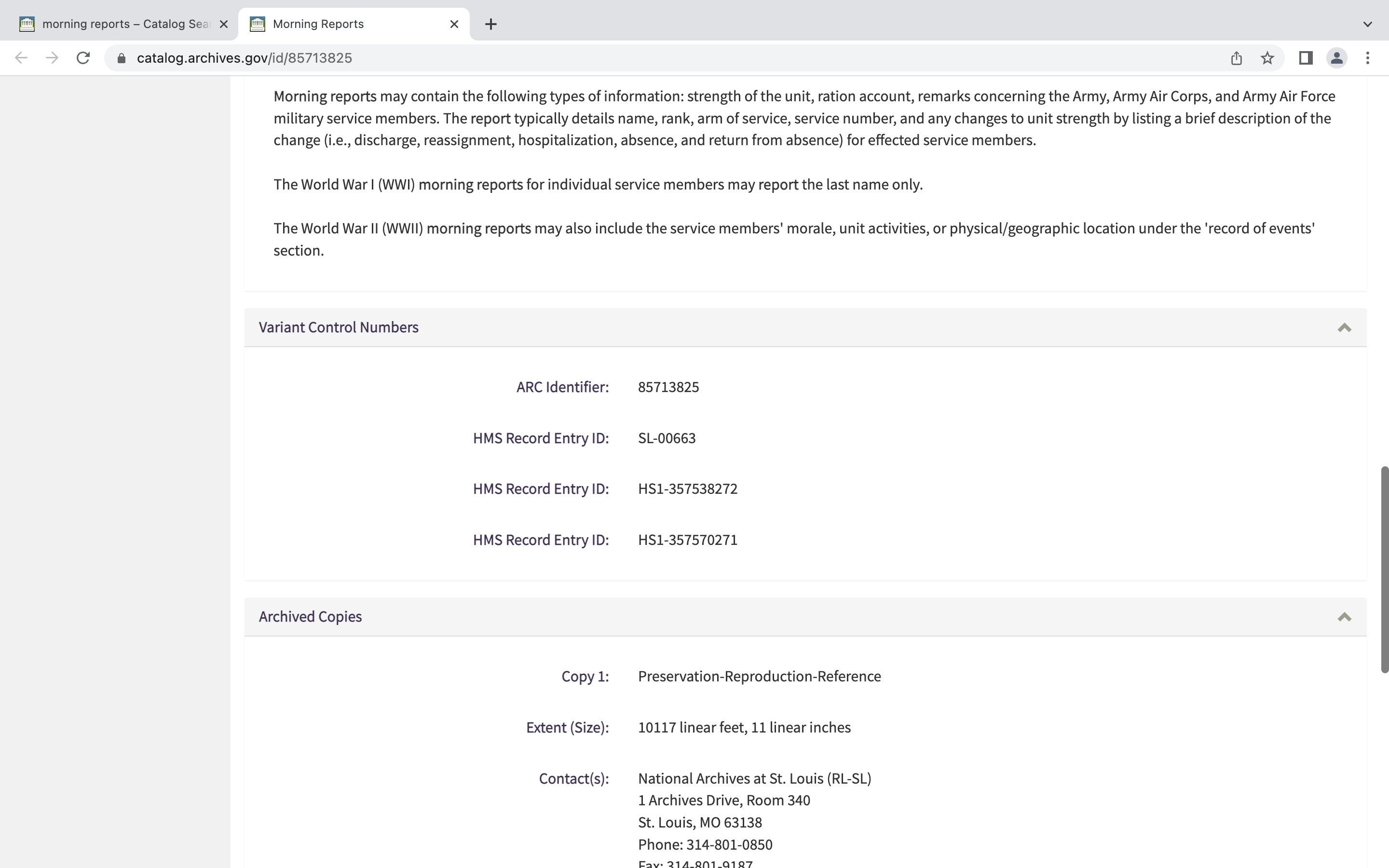Open the tab search dropdown arrow

tap(1367, 24)
